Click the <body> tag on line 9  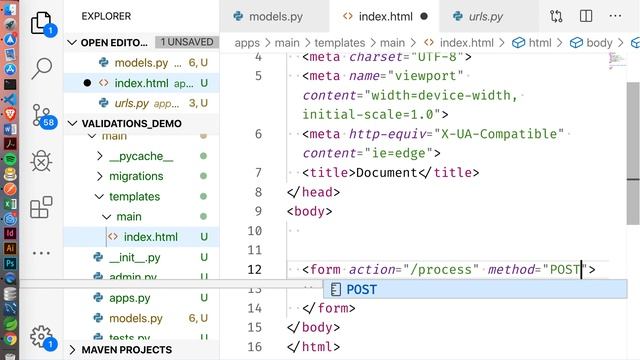(x=309, y=211)
